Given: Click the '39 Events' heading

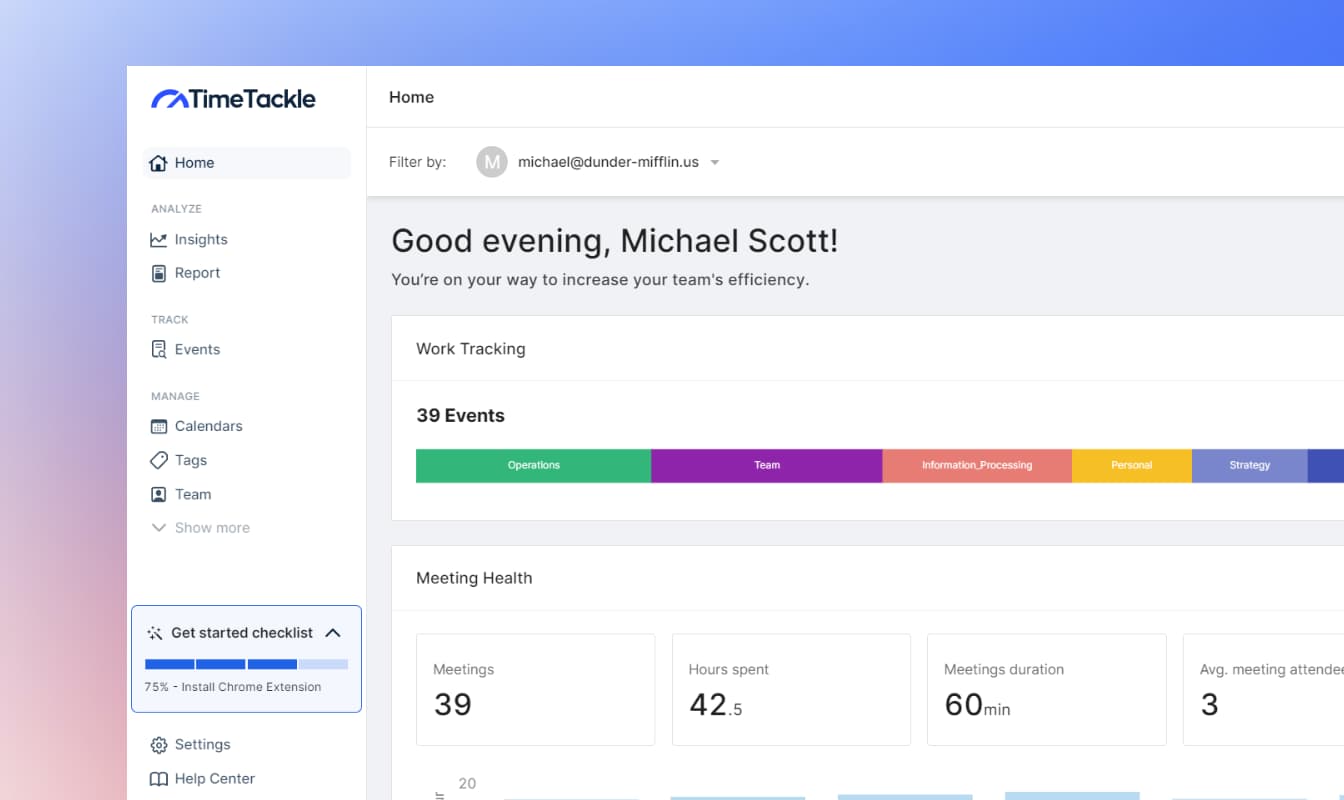Looking at the screenshot, I should [x=460, y=416].
